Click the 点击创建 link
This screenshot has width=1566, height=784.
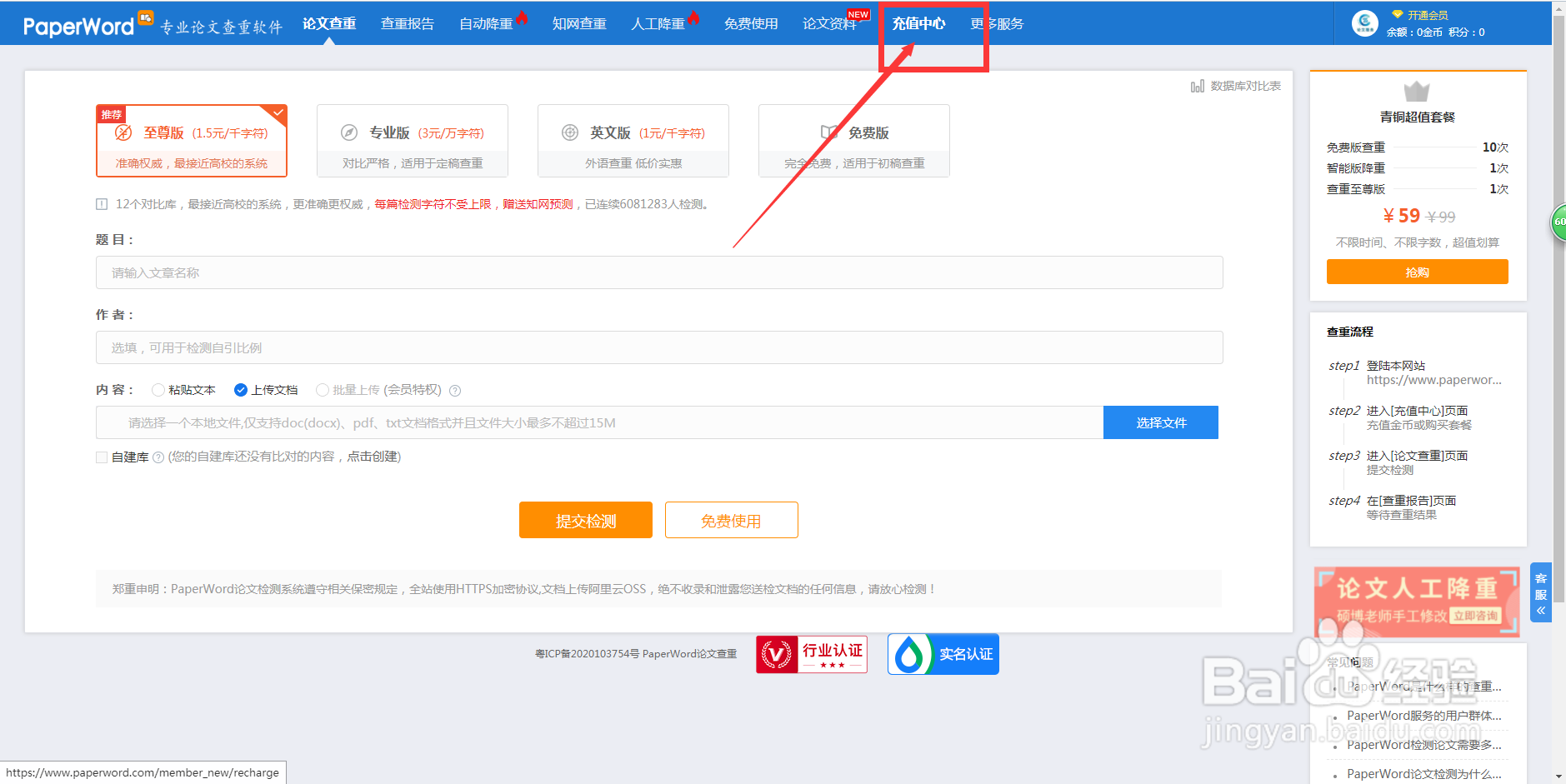click(372, 457)
